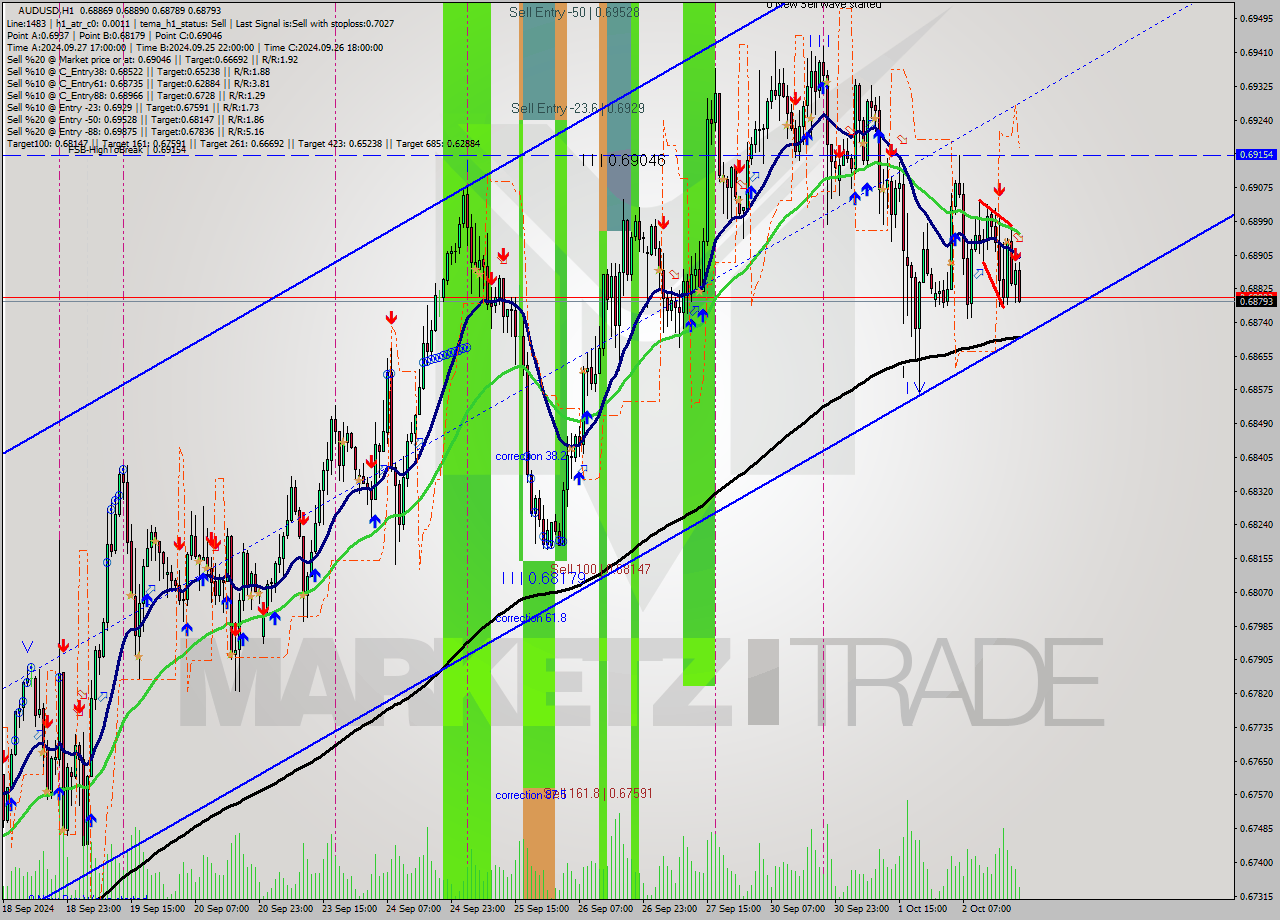Click the 'correction 38.2' label
This screenshot has height=920, width=1280.
click(x=531, y=456)
